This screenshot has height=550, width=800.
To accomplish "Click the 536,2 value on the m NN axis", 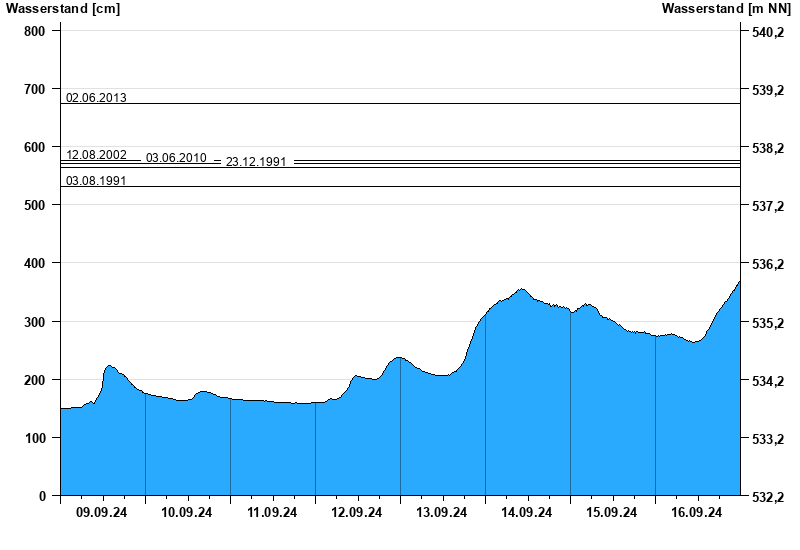I will pyautogui.click(x=768, y=264).
